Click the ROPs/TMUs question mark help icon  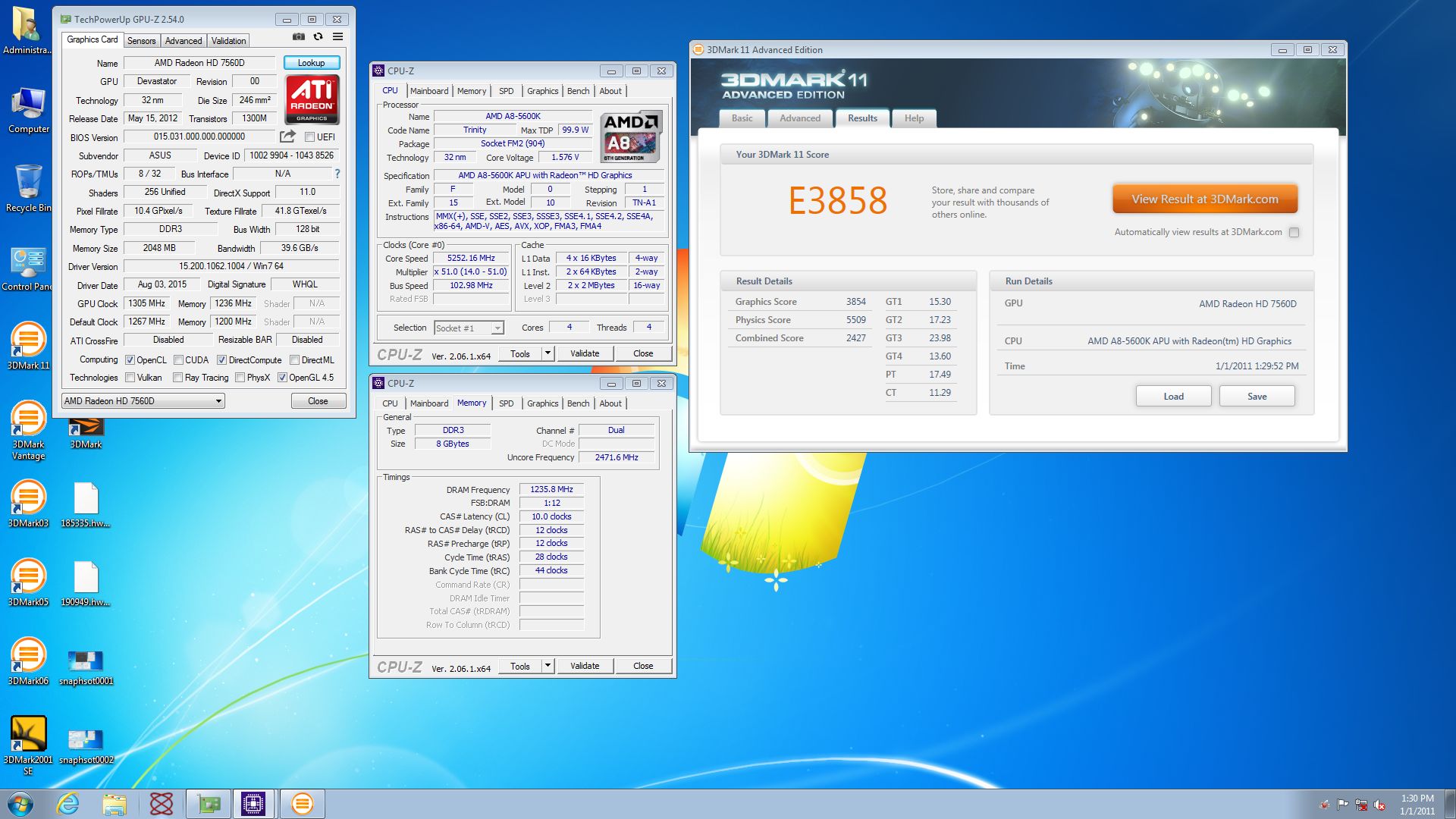337,174
